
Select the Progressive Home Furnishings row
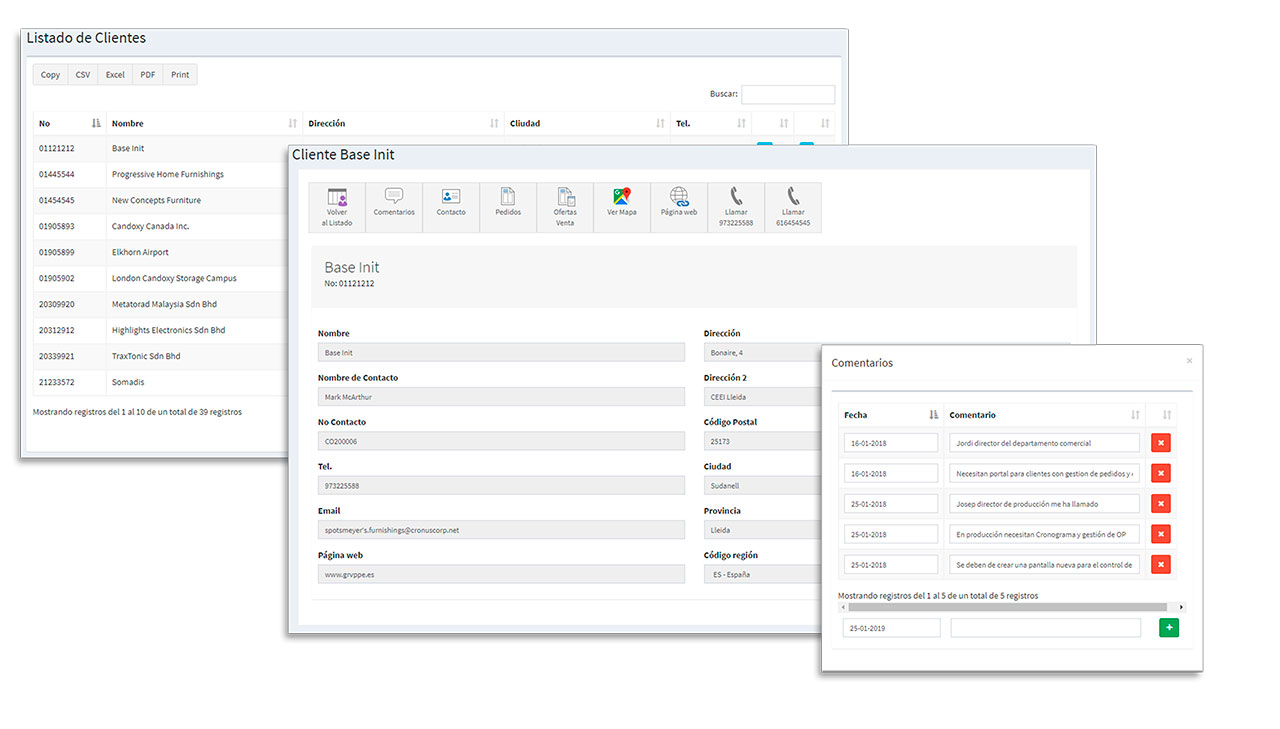tap(160, 174)
